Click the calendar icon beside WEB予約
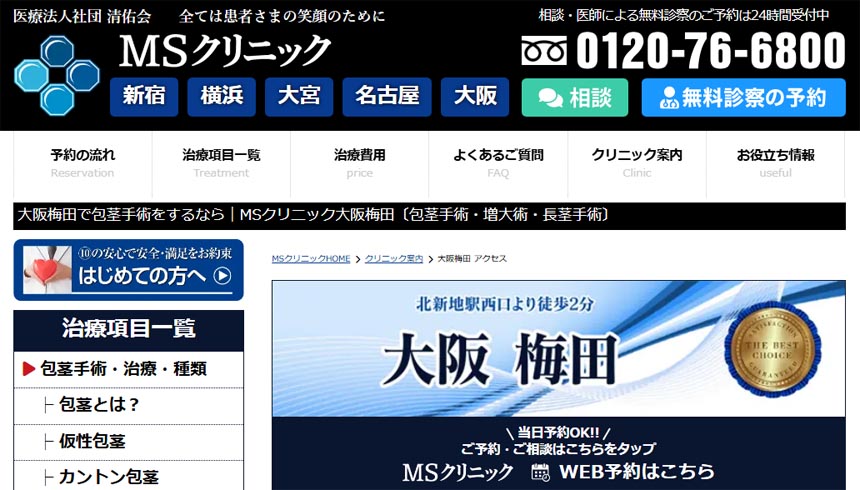Viewport: 860px width, 490px height. click(x=540, y=471)
